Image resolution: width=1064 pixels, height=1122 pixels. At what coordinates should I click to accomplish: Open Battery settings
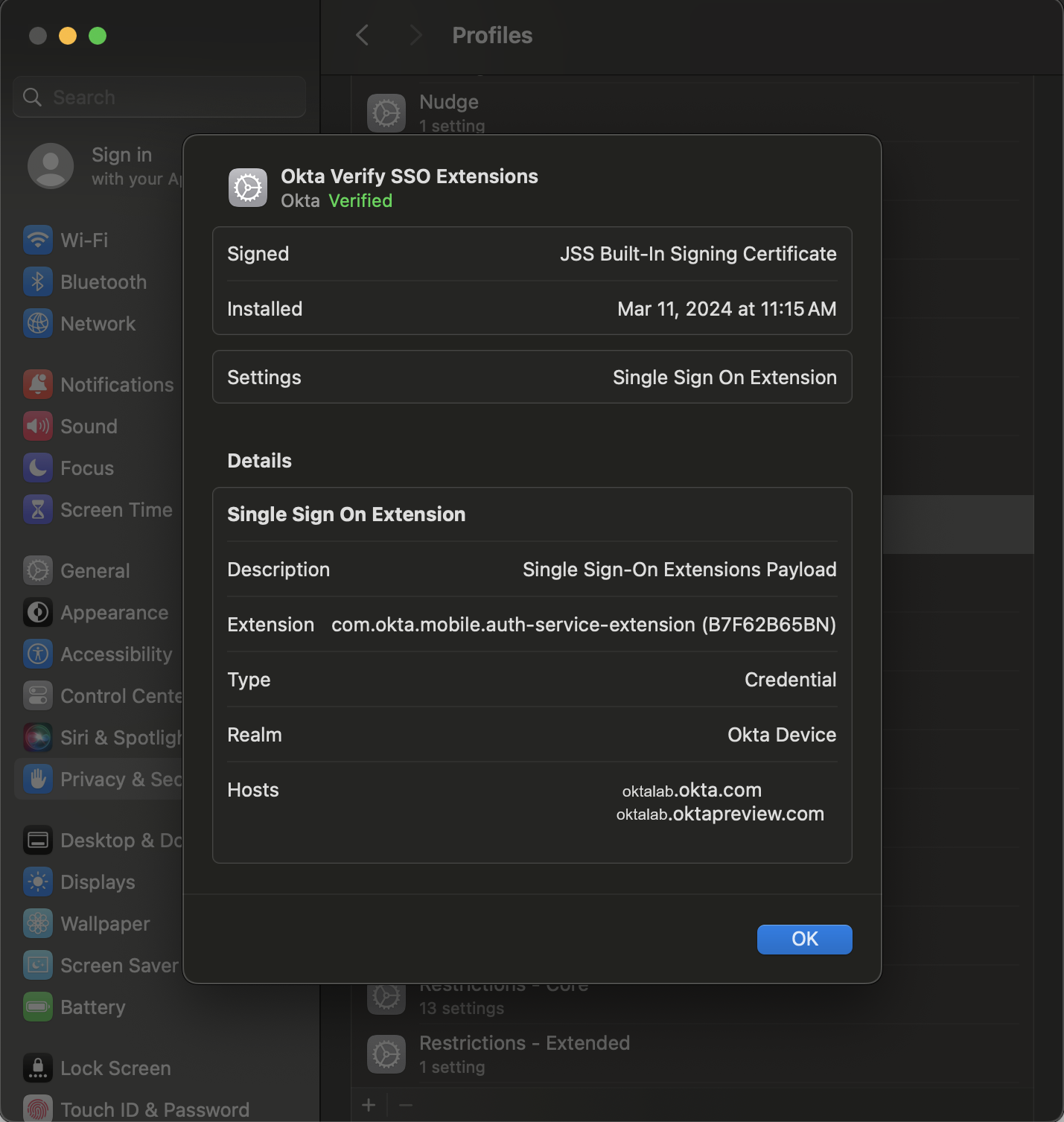92,1007
